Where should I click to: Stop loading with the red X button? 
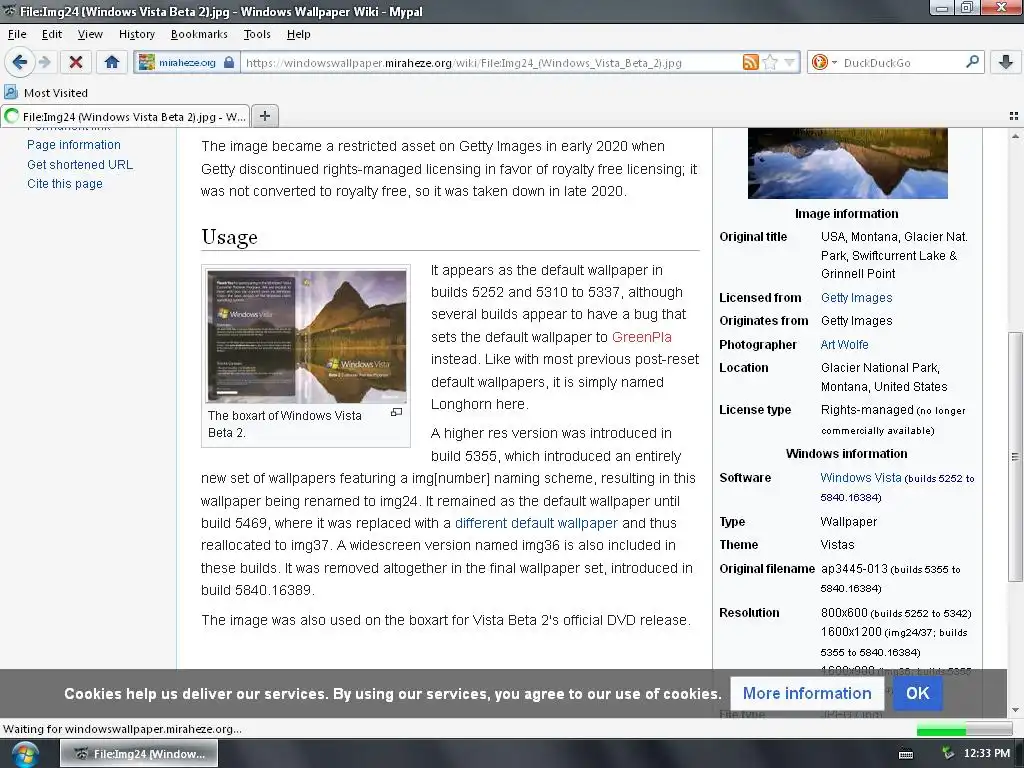coord(76,63)
